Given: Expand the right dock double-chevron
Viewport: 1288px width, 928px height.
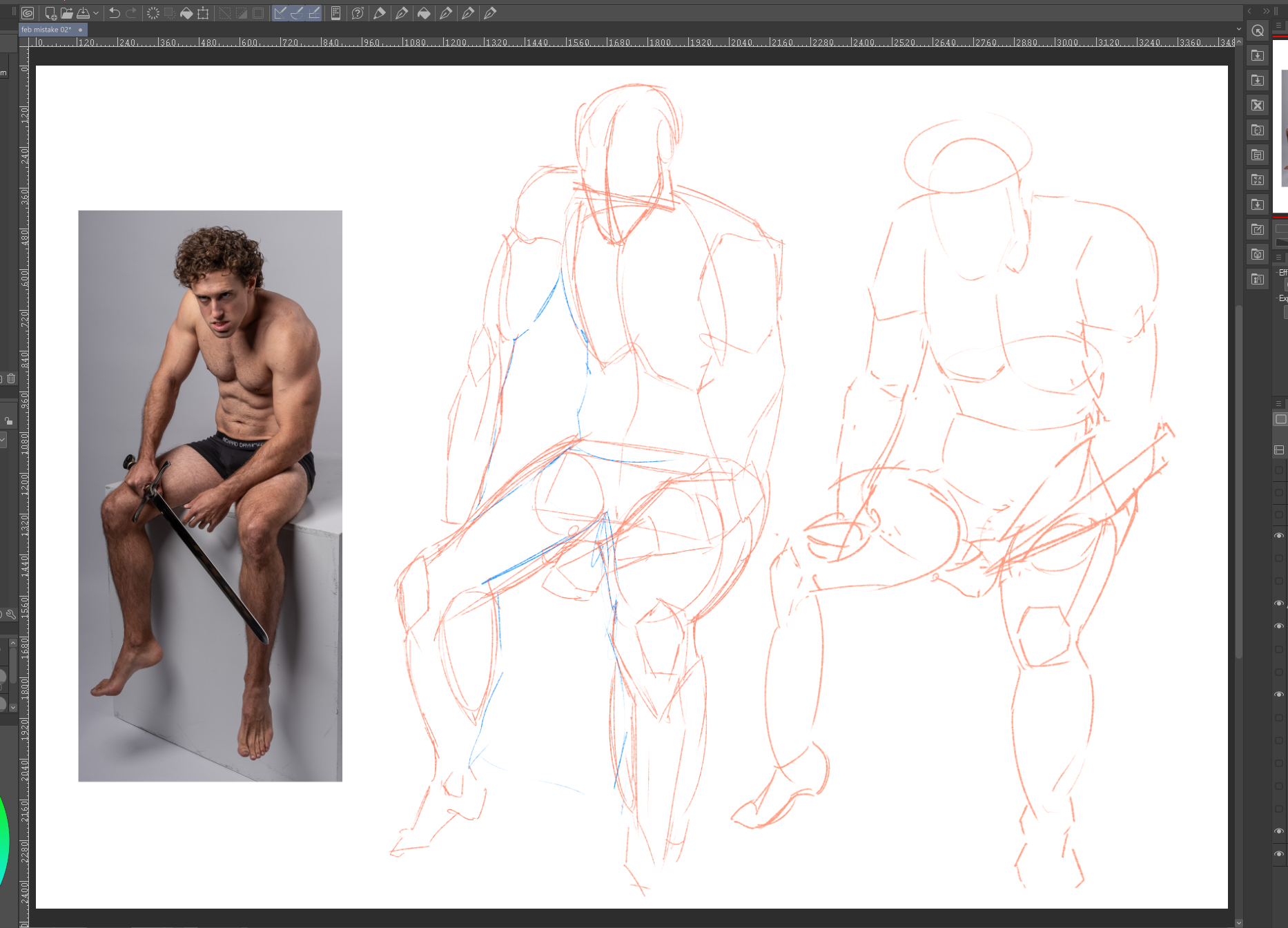Looking at the screenshot, I should (1266, 11).
